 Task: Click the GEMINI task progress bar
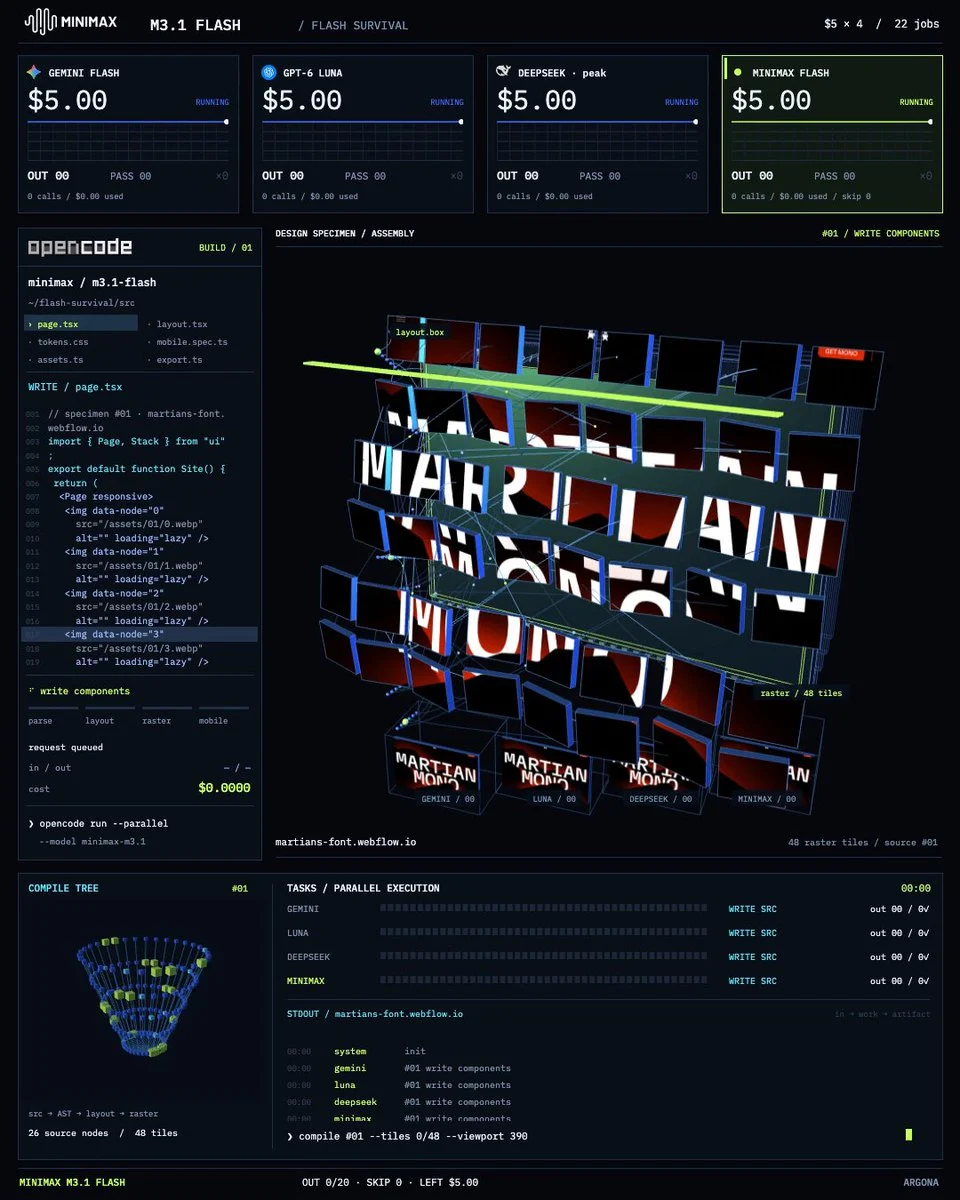pos(542,909)
